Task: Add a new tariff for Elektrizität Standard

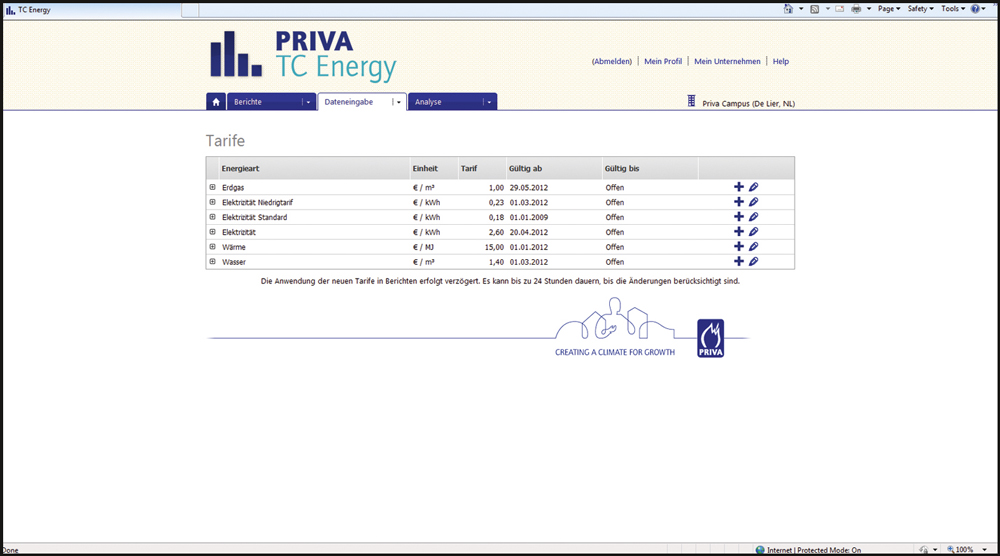Action: pos(739,217)
